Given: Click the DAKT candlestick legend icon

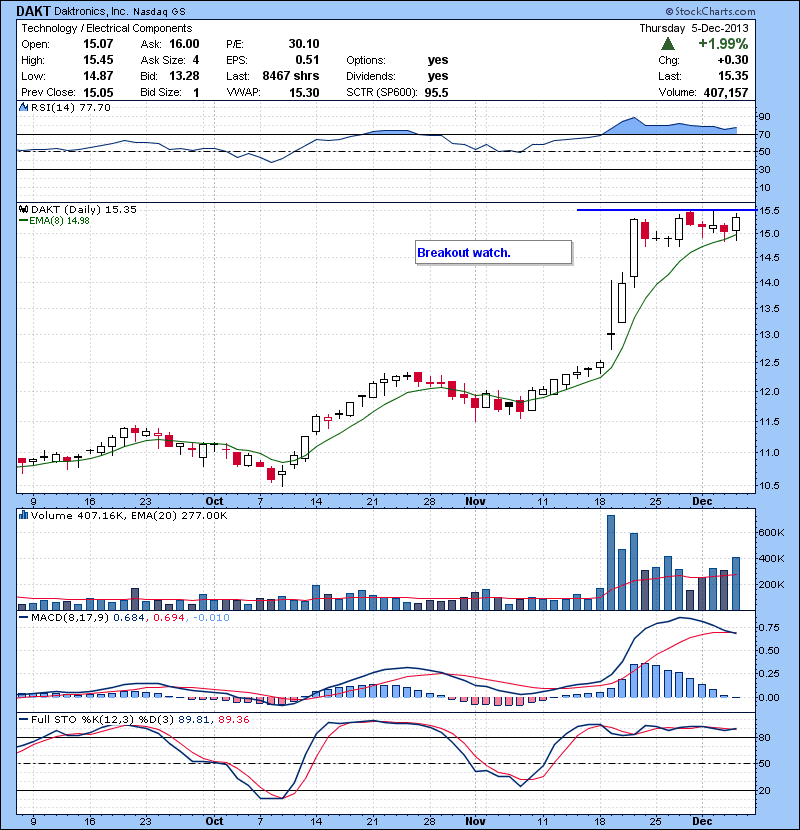Looking at the screenshot, I should pos(24,210).
